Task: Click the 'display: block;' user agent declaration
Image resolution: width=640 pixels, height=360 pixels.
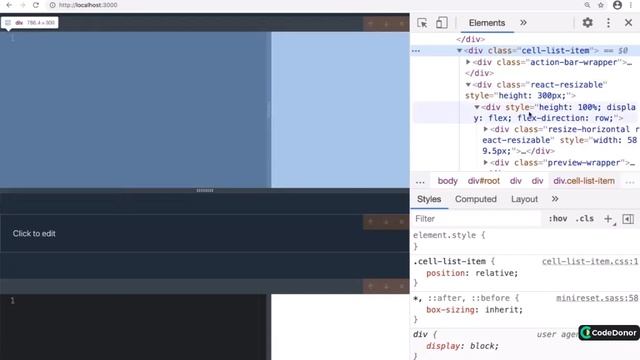Action: (462, 346)
